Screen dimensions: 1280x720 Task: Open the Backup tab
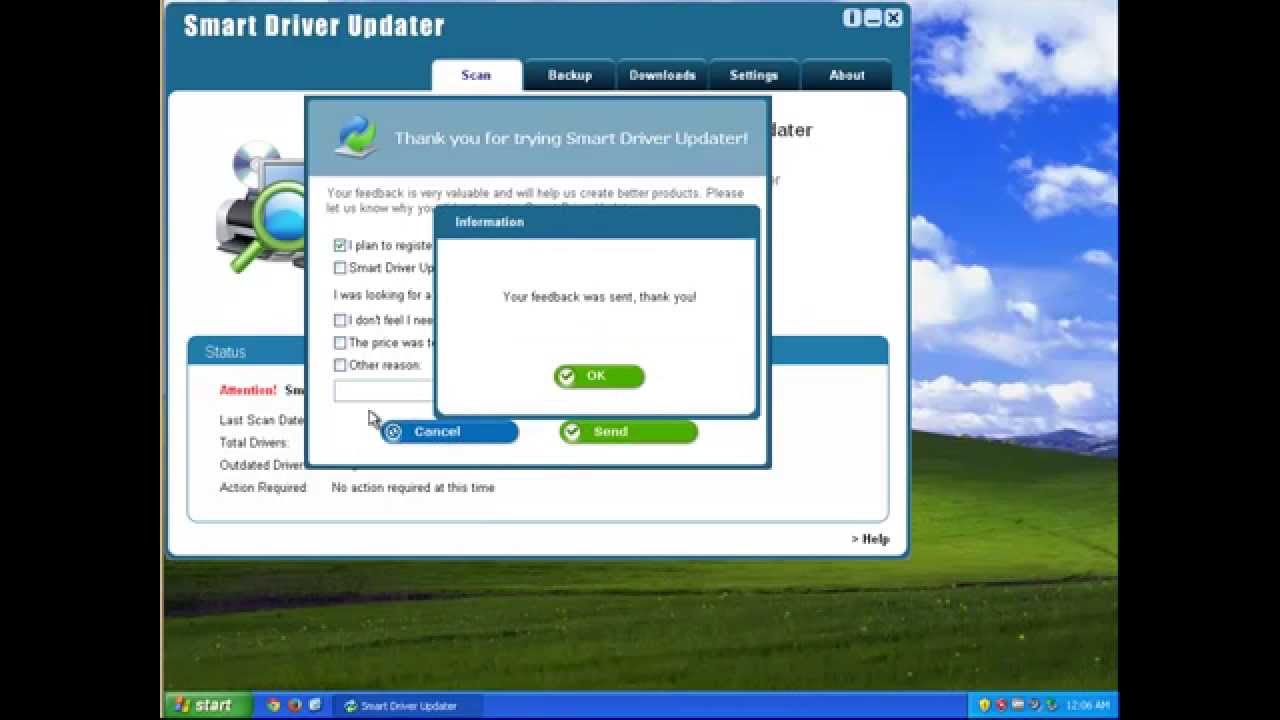pos(570,75)
